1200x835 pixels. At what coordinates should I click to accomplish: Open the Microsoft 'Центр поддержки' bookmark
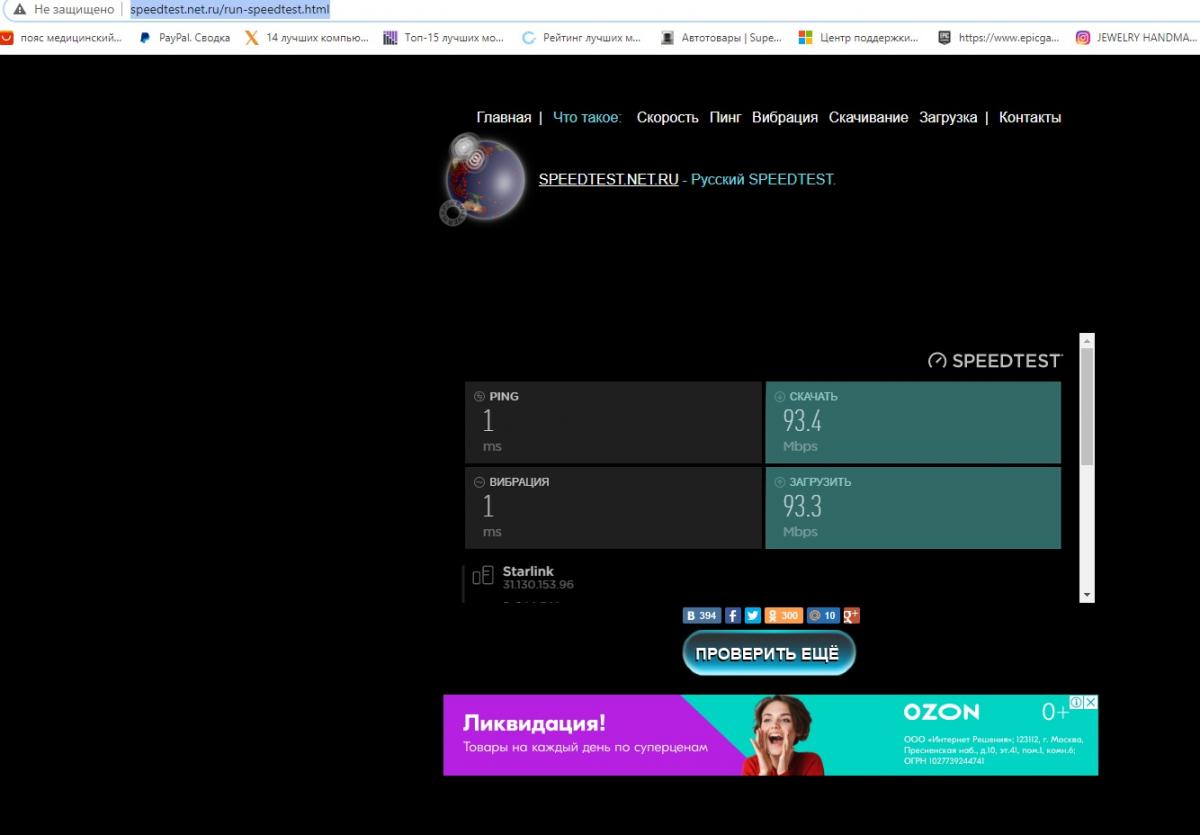(x=858, y=38)
